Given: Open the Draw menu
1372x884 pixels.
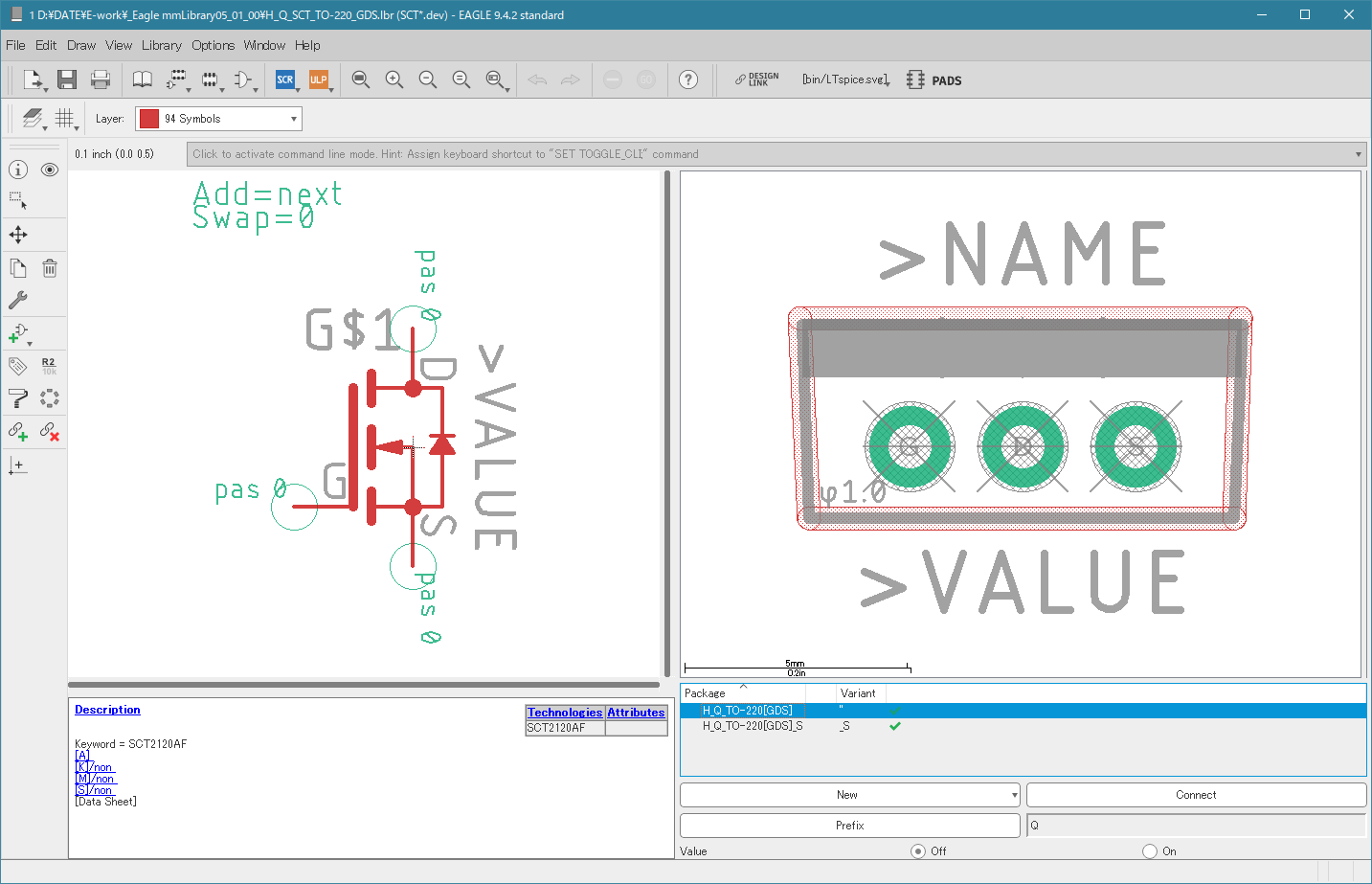Looking at the screenshot, I should (81, 45).
